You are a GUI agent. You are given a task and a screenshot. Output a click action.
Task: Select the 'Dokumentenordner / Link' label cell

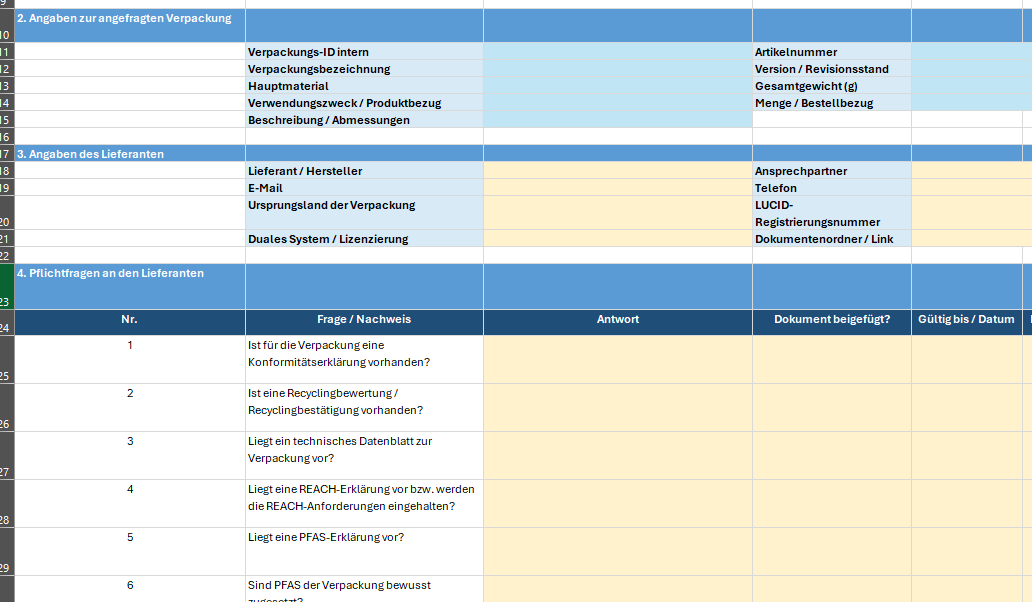pyautogui.click(x=832, y=239)
